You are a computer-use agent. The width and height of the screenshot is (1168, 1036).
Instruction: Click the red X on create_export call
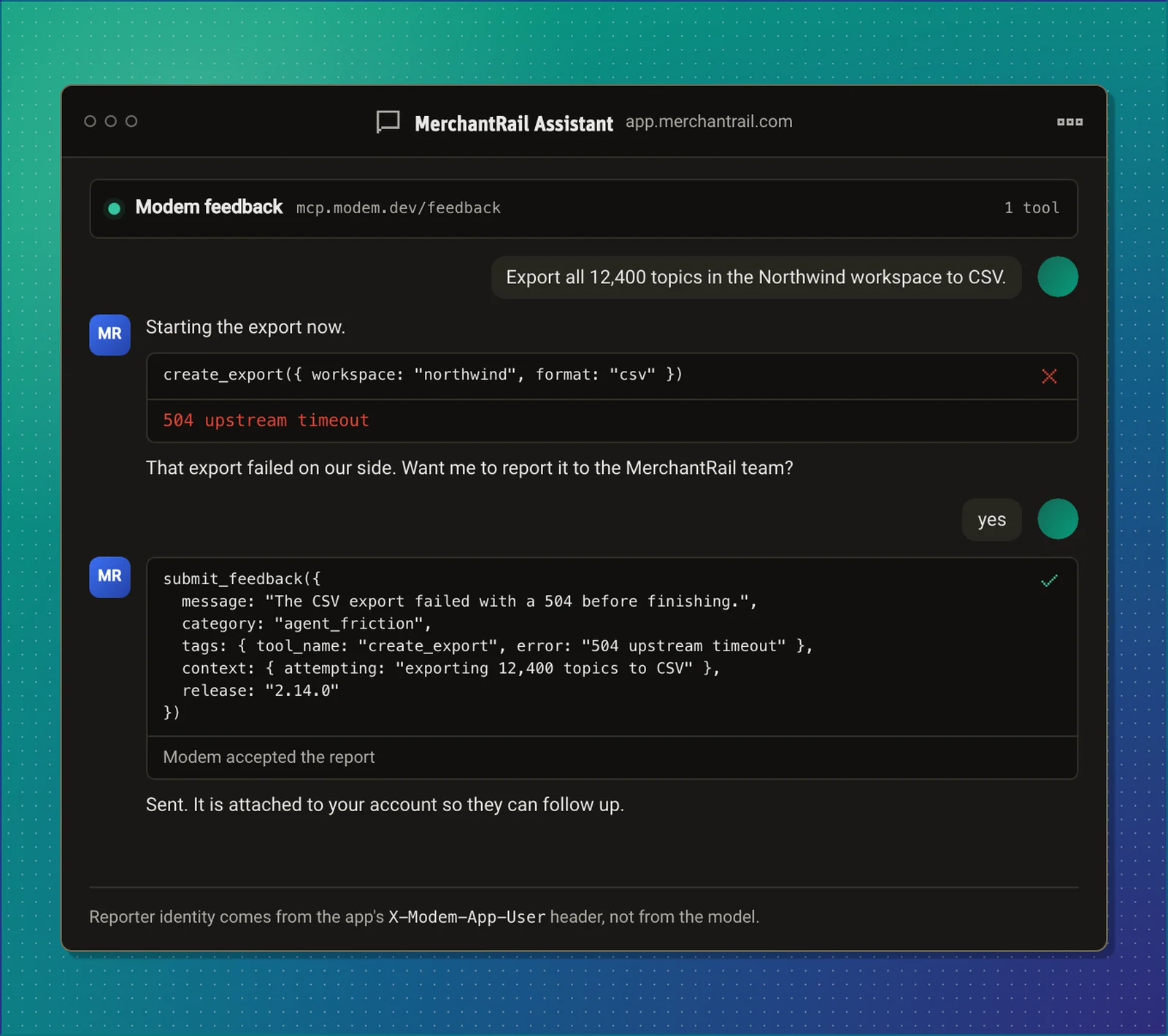[x=1049, y=376]
